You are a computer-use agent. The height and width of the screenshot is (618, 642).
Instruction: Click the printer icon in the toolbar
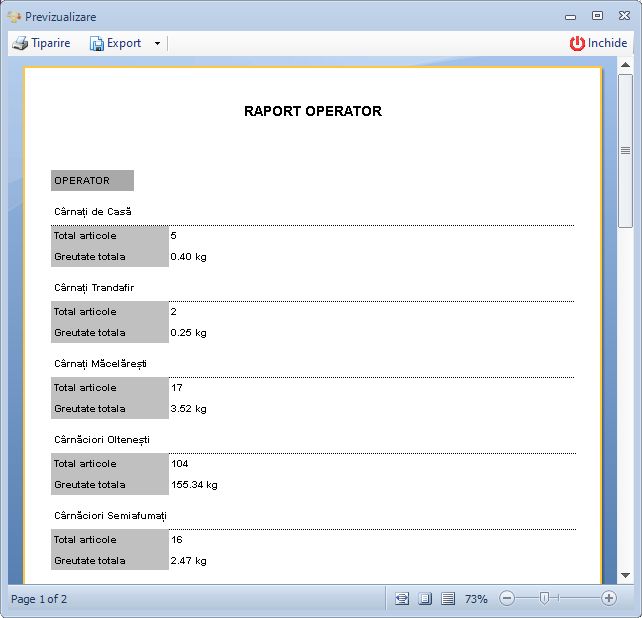(x=20, y=43)
